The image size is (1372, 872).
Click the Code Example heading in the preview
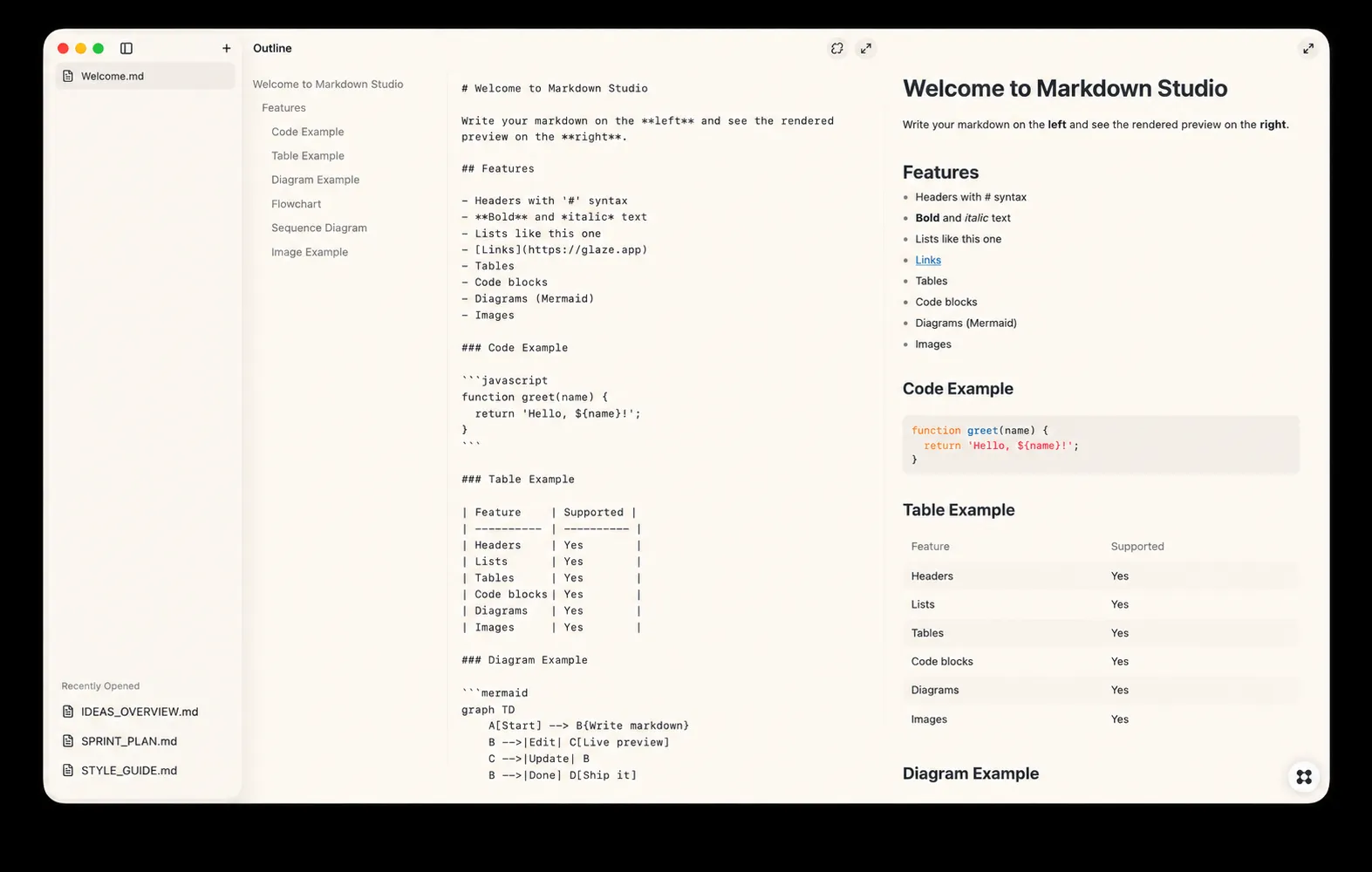pos(958,389)
